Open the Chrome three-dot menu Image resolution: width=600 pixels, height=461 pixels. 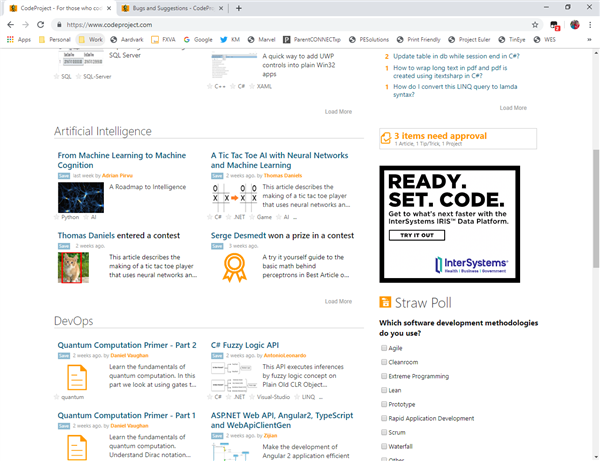tap(590, 25)
